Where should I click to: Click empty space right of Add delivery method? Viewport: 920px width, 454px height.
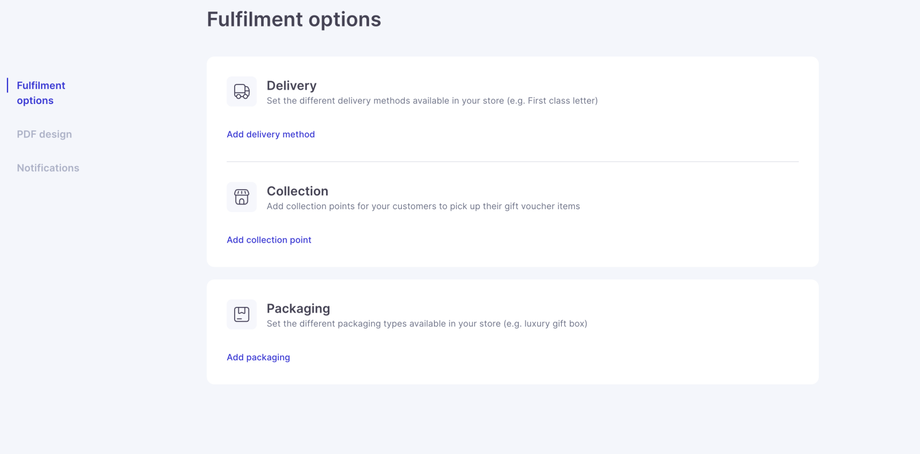click(x=550, y=134)
